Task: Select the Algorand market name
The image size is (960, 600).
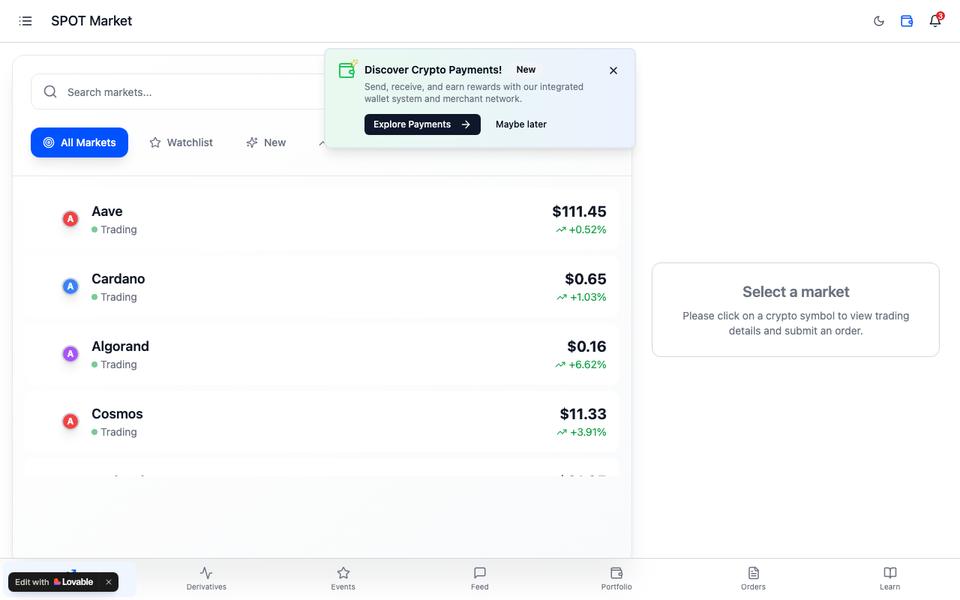Action: point(120,346)
